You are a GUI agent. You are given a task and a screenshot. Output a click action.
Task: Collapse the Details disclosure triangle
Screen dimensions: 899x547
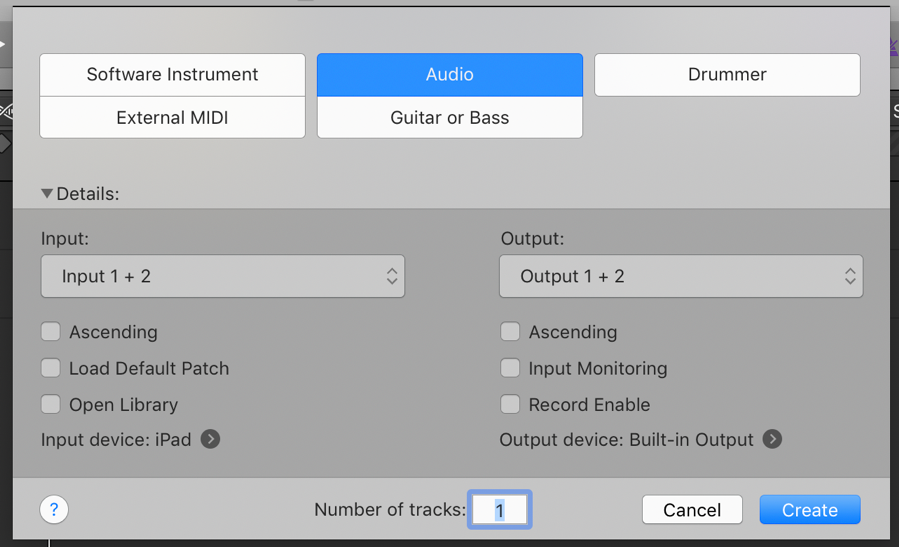pyautogui.click(x=47, y=193)
